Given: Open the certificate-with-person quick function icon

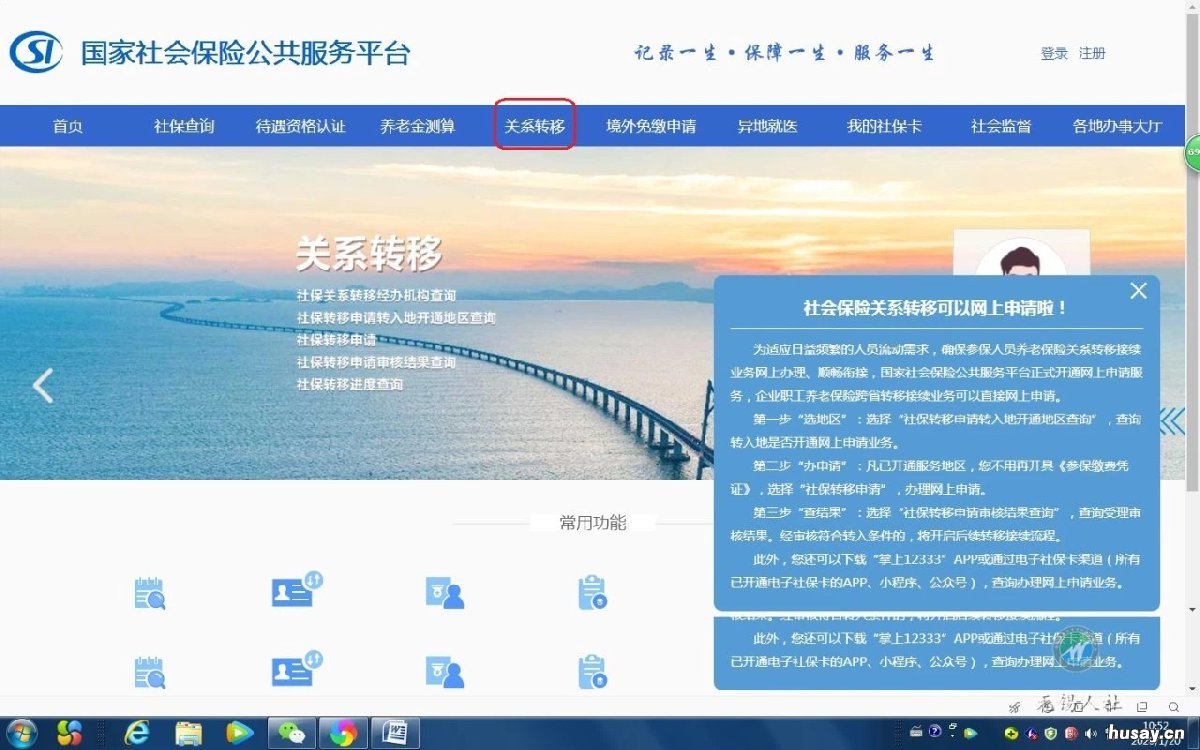Looking at the screenshot, I should pos(444,591).
